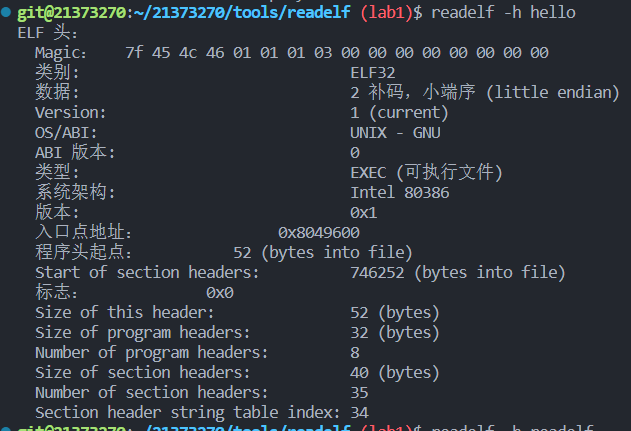The width and height of the screenshot is (631, 431).
Task: Click the entry point address '0x8049600'
Action: (x=319, y=233)
